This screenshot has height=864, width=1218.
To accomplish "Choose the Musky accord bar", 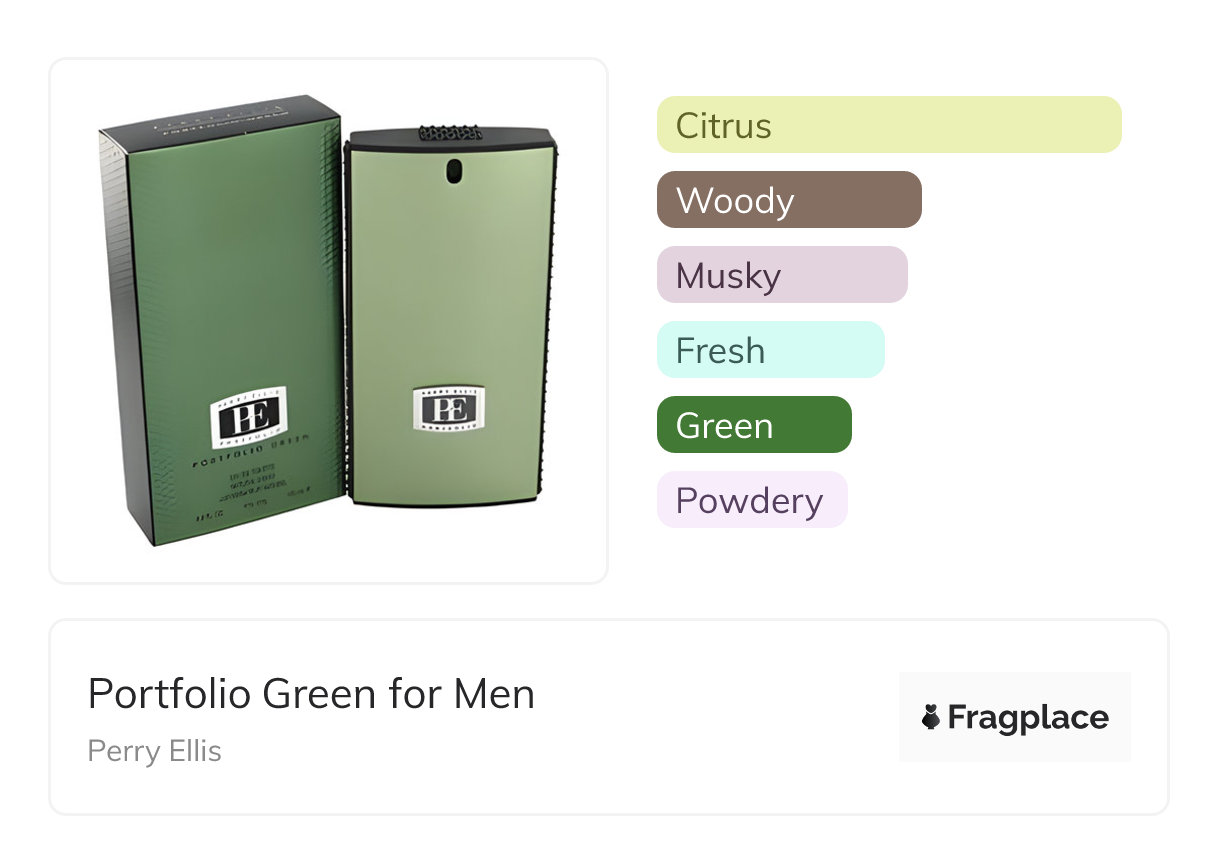I will tap(781, 275).
